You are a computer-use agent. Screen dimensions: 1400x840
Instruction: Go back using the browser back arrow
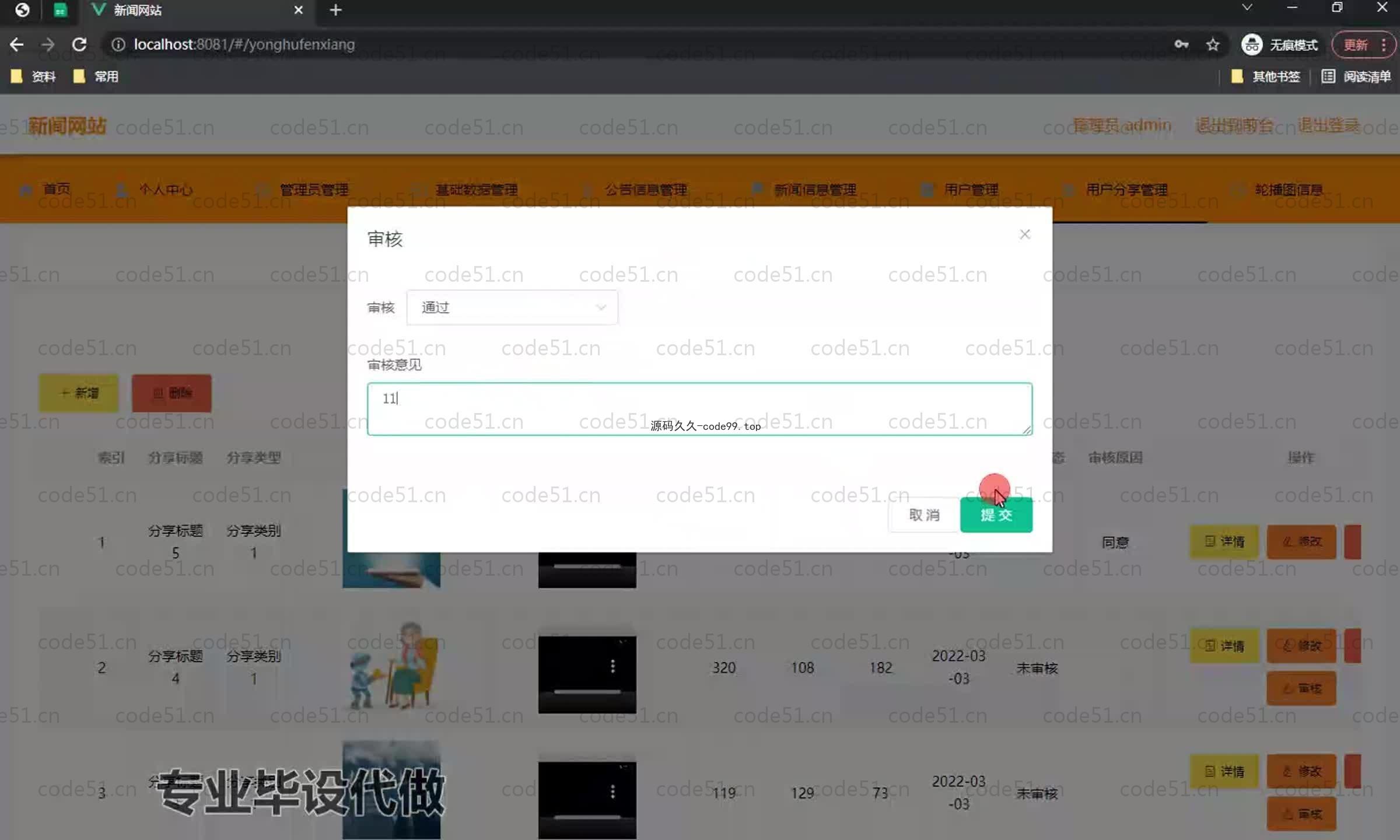coord(16,44)
